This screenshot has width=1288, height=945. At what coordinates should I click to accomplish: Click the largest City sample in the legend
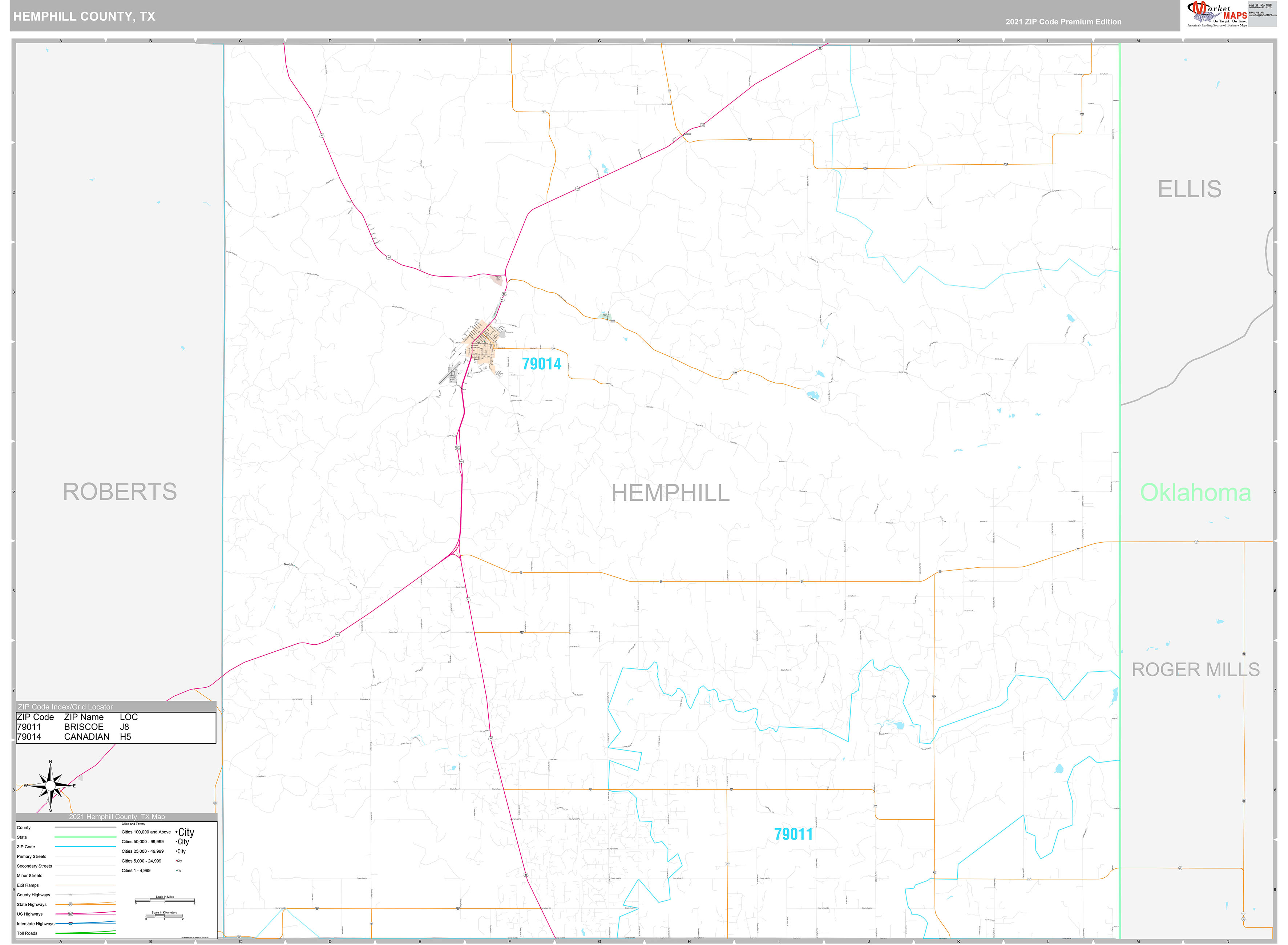click(185, 832)
